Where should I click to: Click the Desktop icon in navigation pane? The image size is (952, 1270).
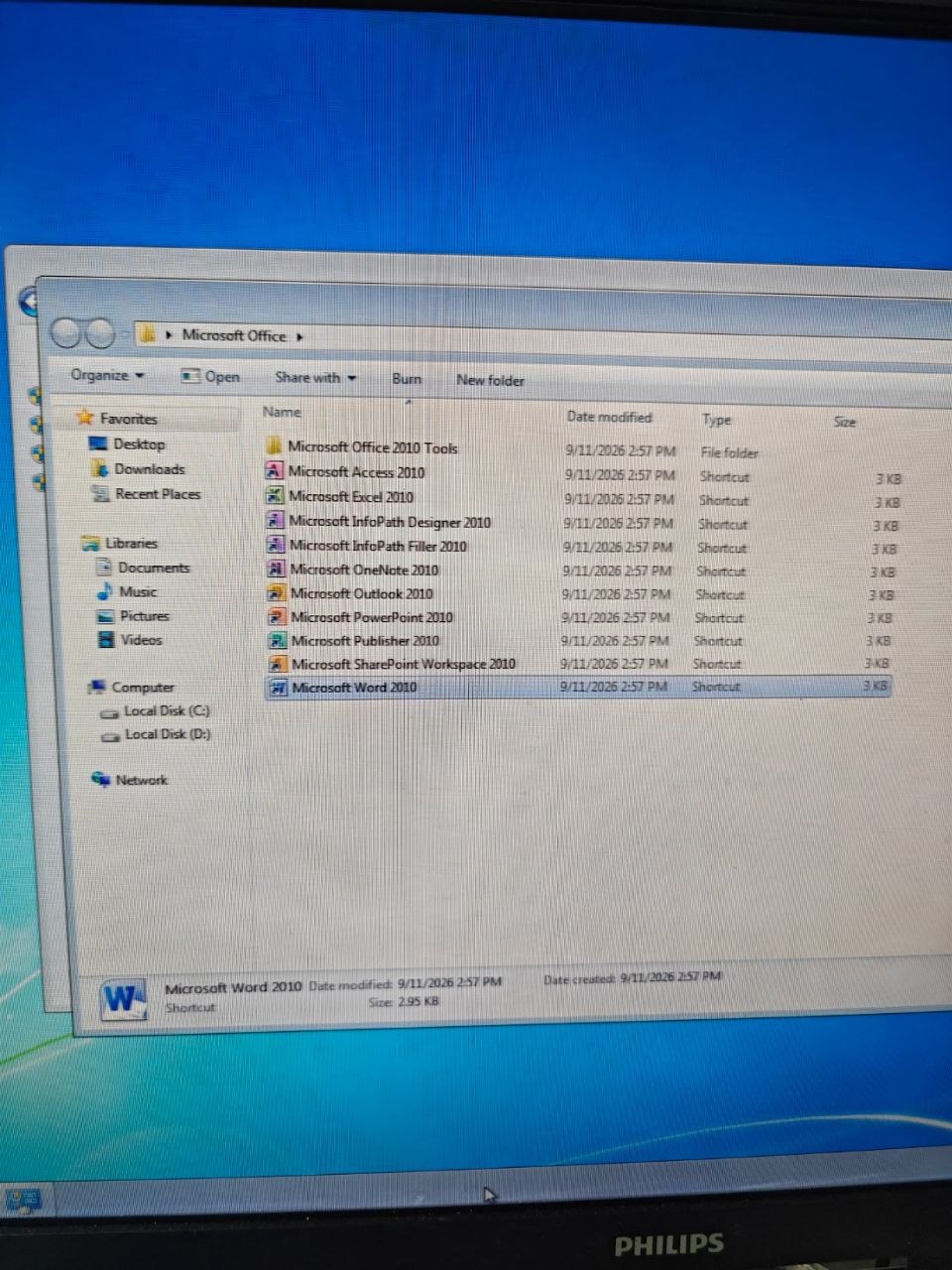click(98, 444)
